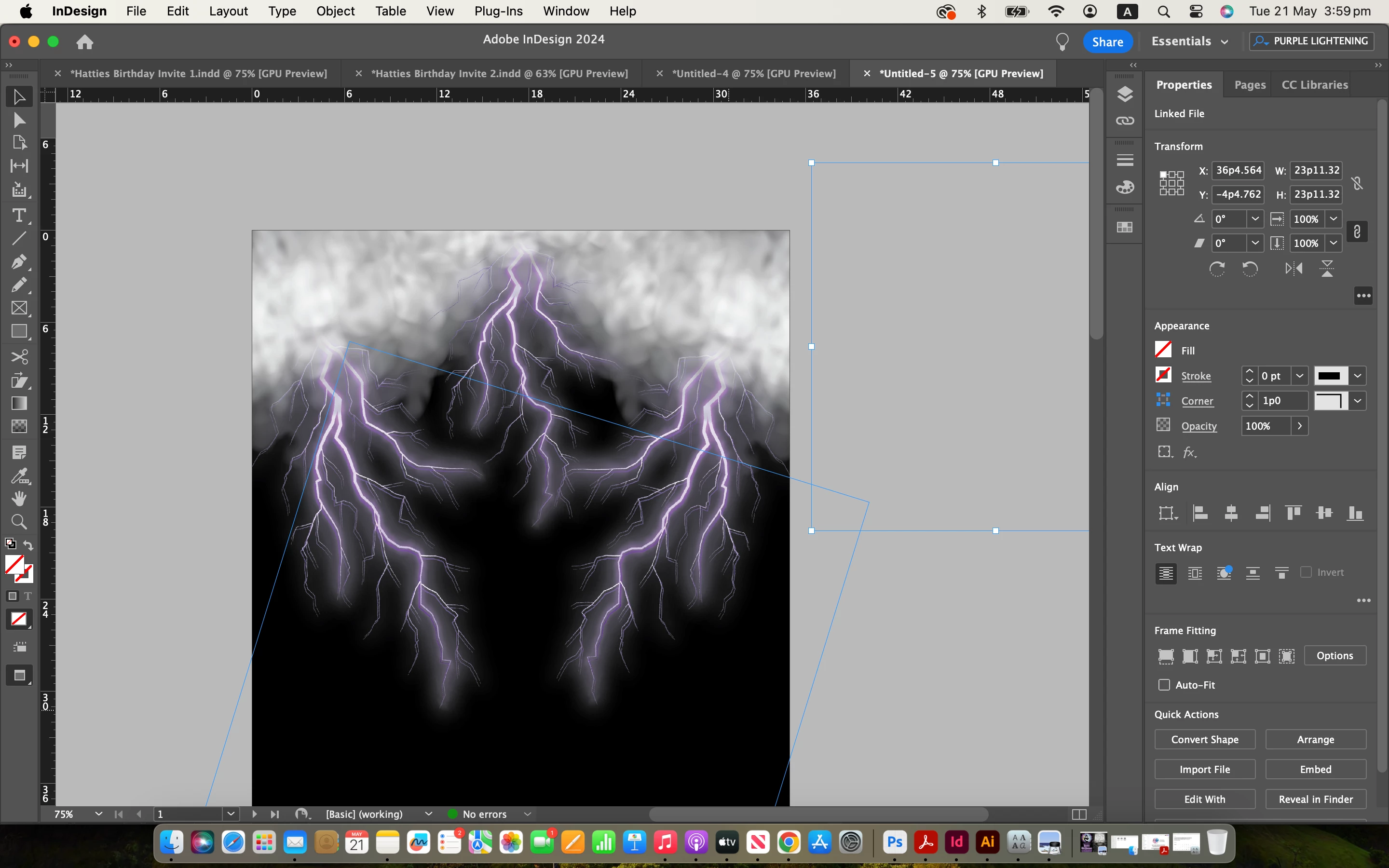1389x868 pixels.
Task: Click the Convert Shape button
Action: pos(1204,739)
